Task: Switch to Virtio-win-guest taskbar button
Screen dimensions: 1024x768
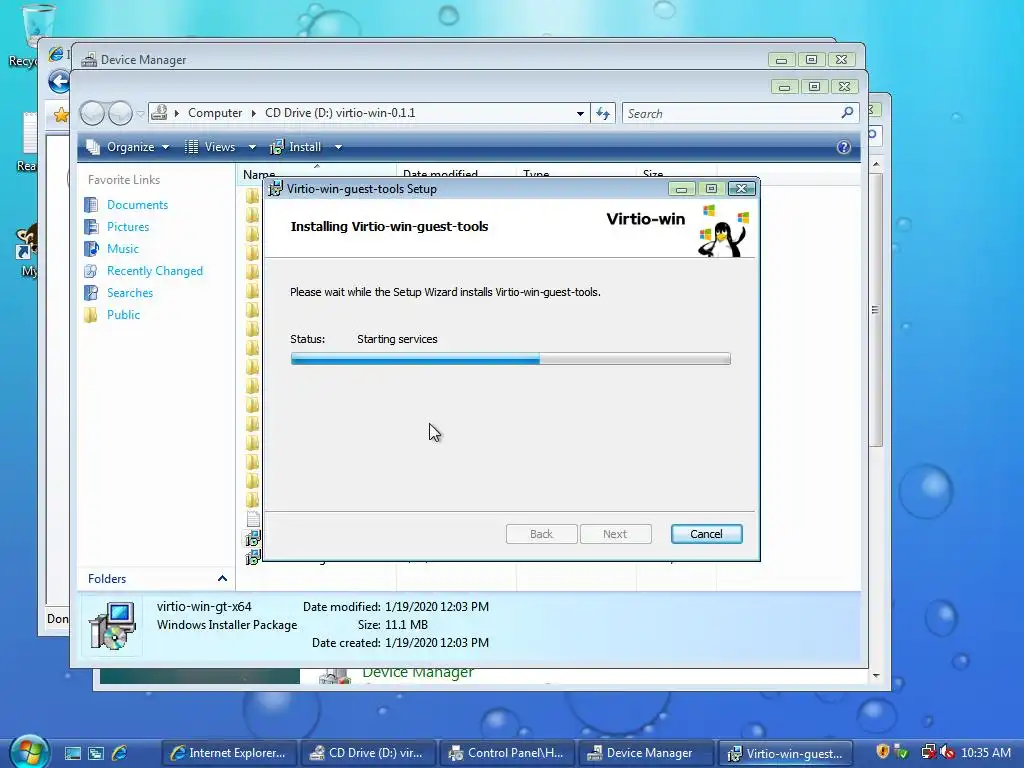Action: (x=785, y=753)
